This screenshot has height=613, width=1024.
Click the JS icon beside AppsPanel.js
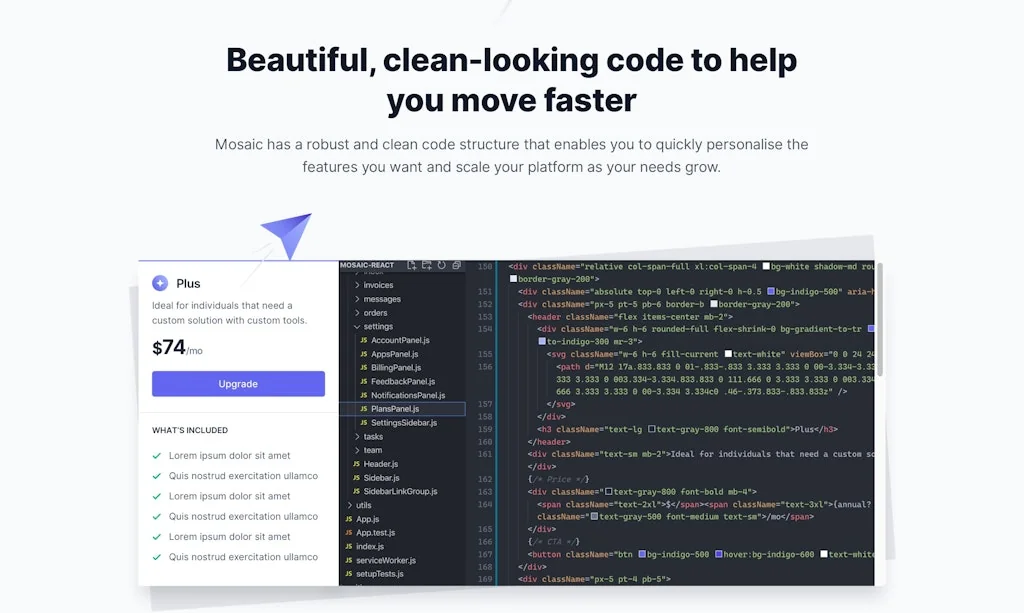click(x=364, y=354)
